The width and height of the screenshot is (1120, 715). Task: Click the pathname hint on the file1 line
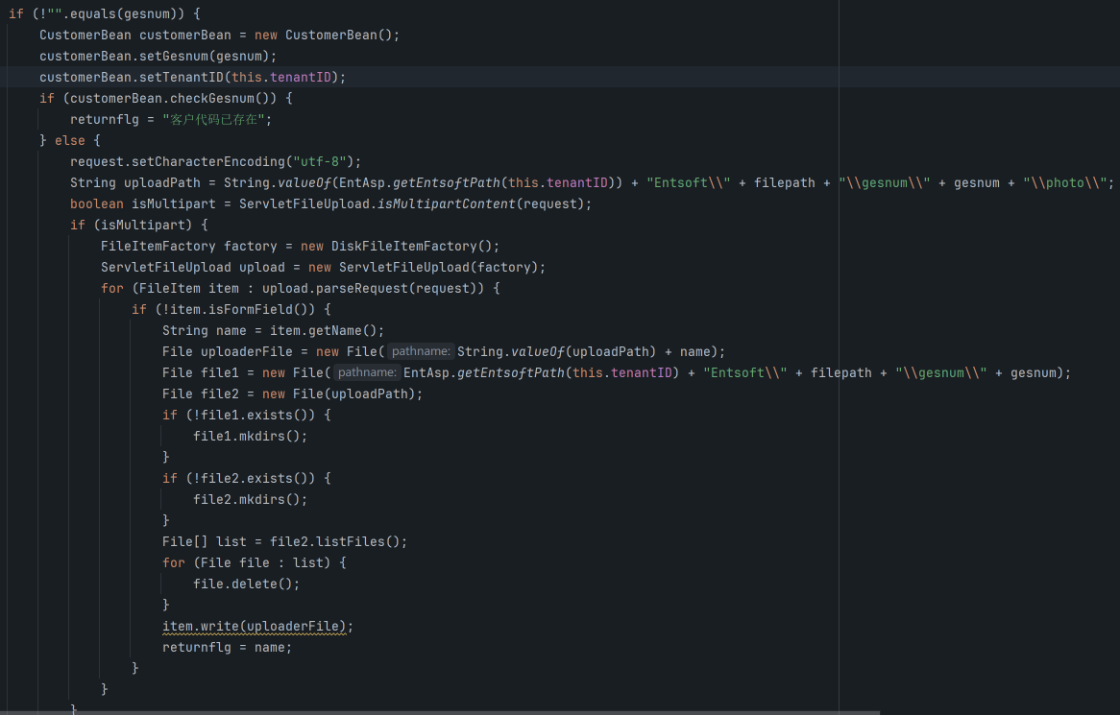click(367, 372)
